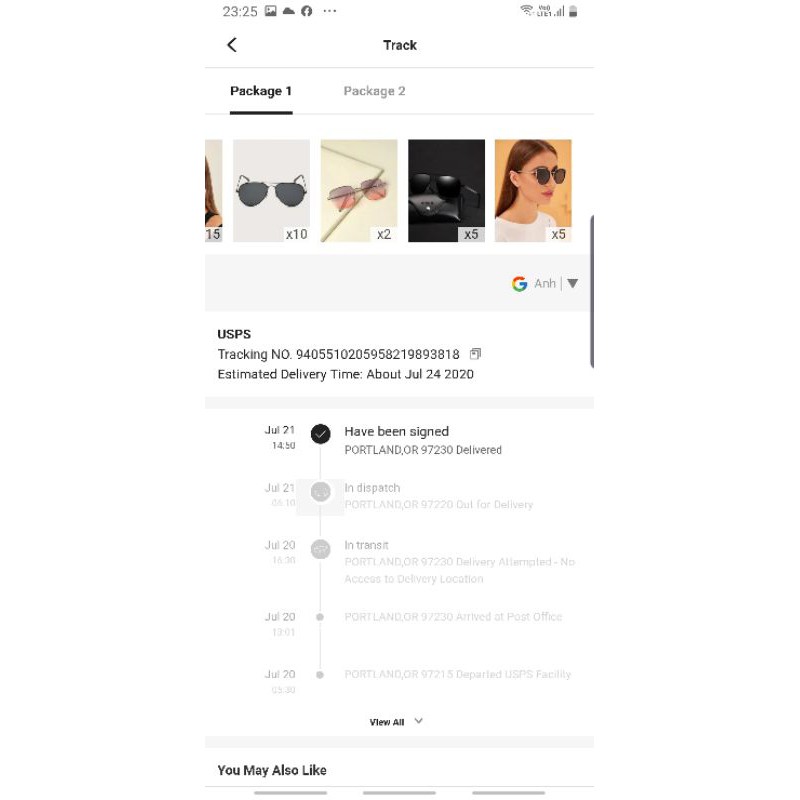The width and height of the screenshot is (800, 800).
Task: Open the aviator sunglasses x10 thumbnail
Action: tap(271, 191)
